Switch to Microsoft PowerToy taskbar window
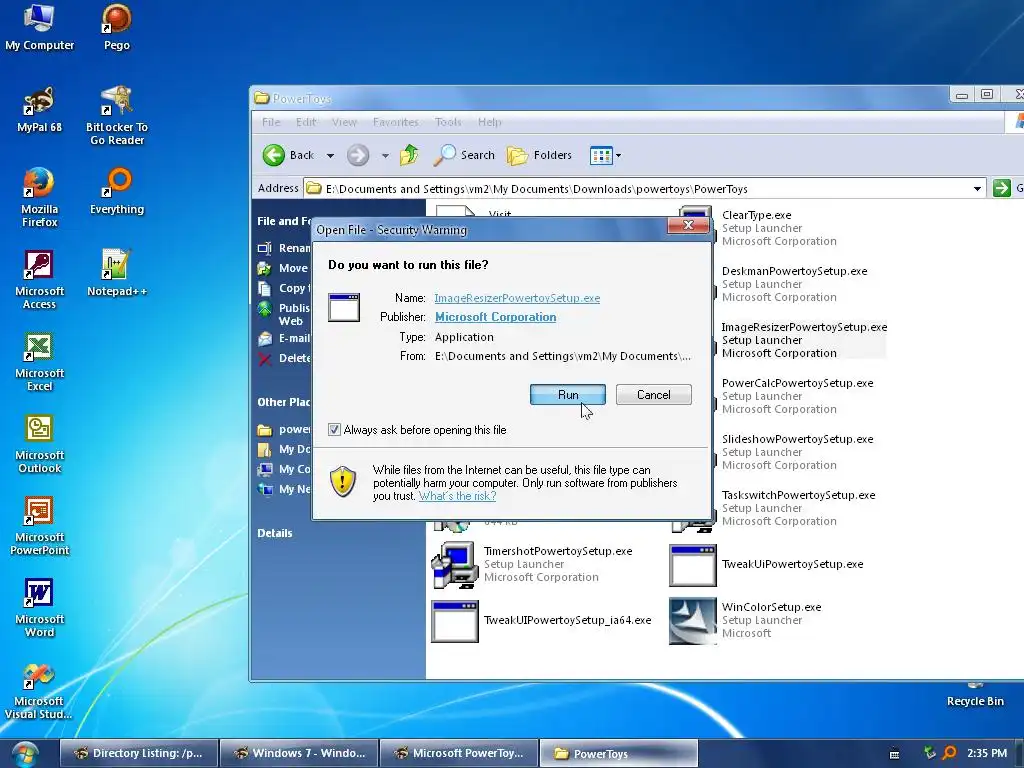This screenshot has width=1024, height=768. point(460,753)
